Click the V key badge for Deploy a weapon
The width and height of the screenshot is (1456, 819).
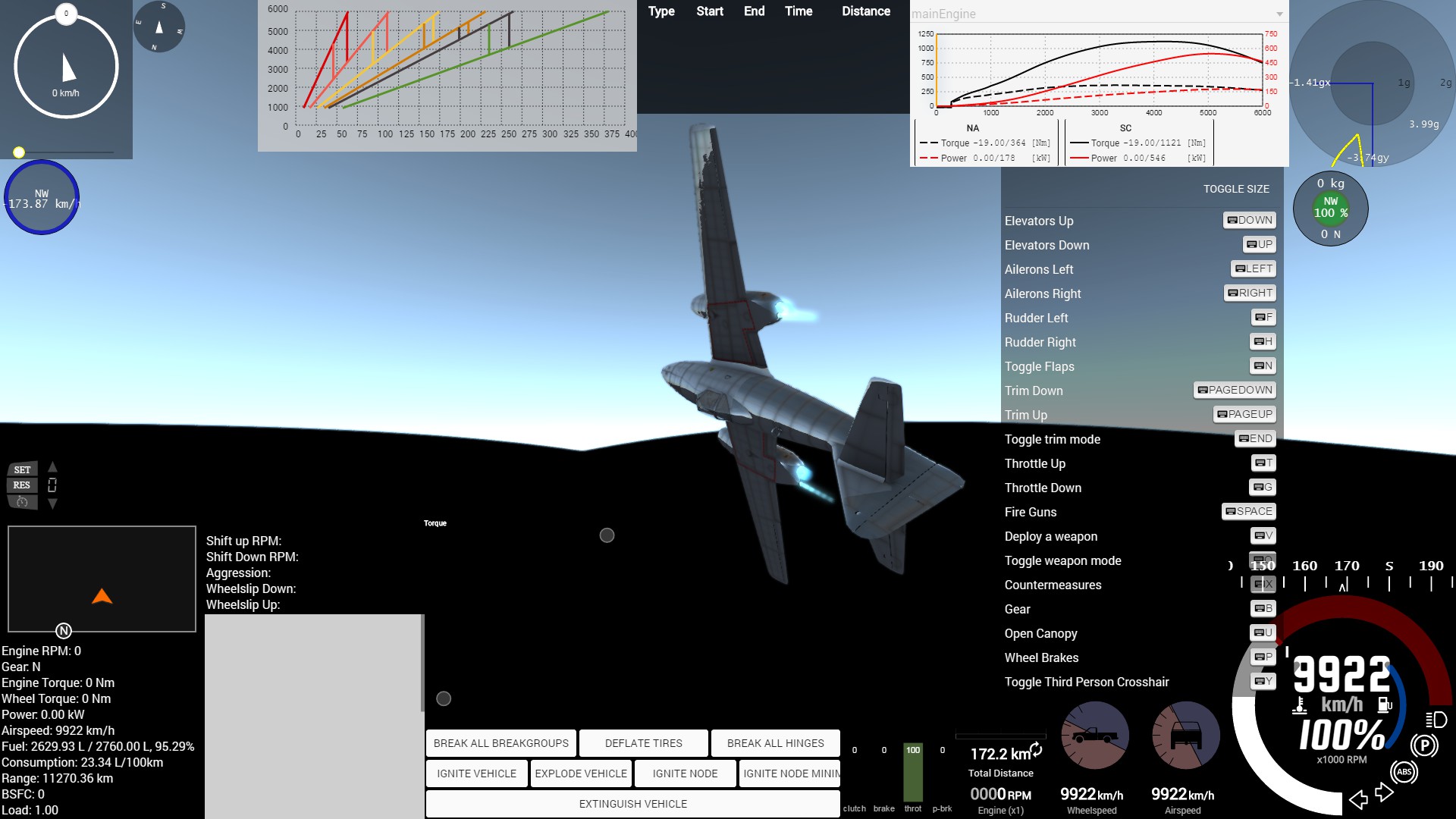(1263, 535)
